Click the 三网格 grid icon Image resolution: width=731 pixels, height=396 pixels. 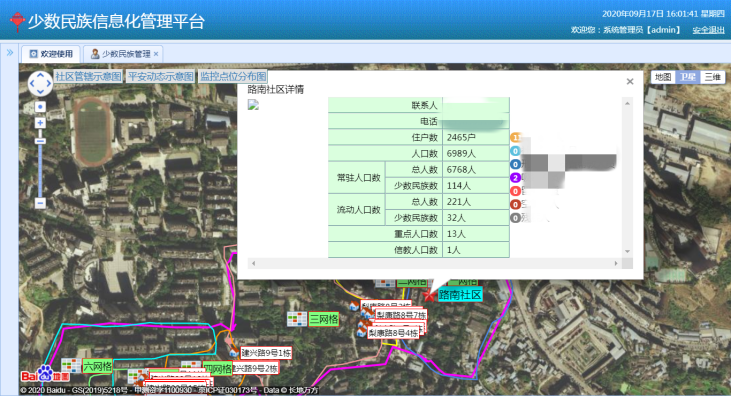[x=297, y=319]
